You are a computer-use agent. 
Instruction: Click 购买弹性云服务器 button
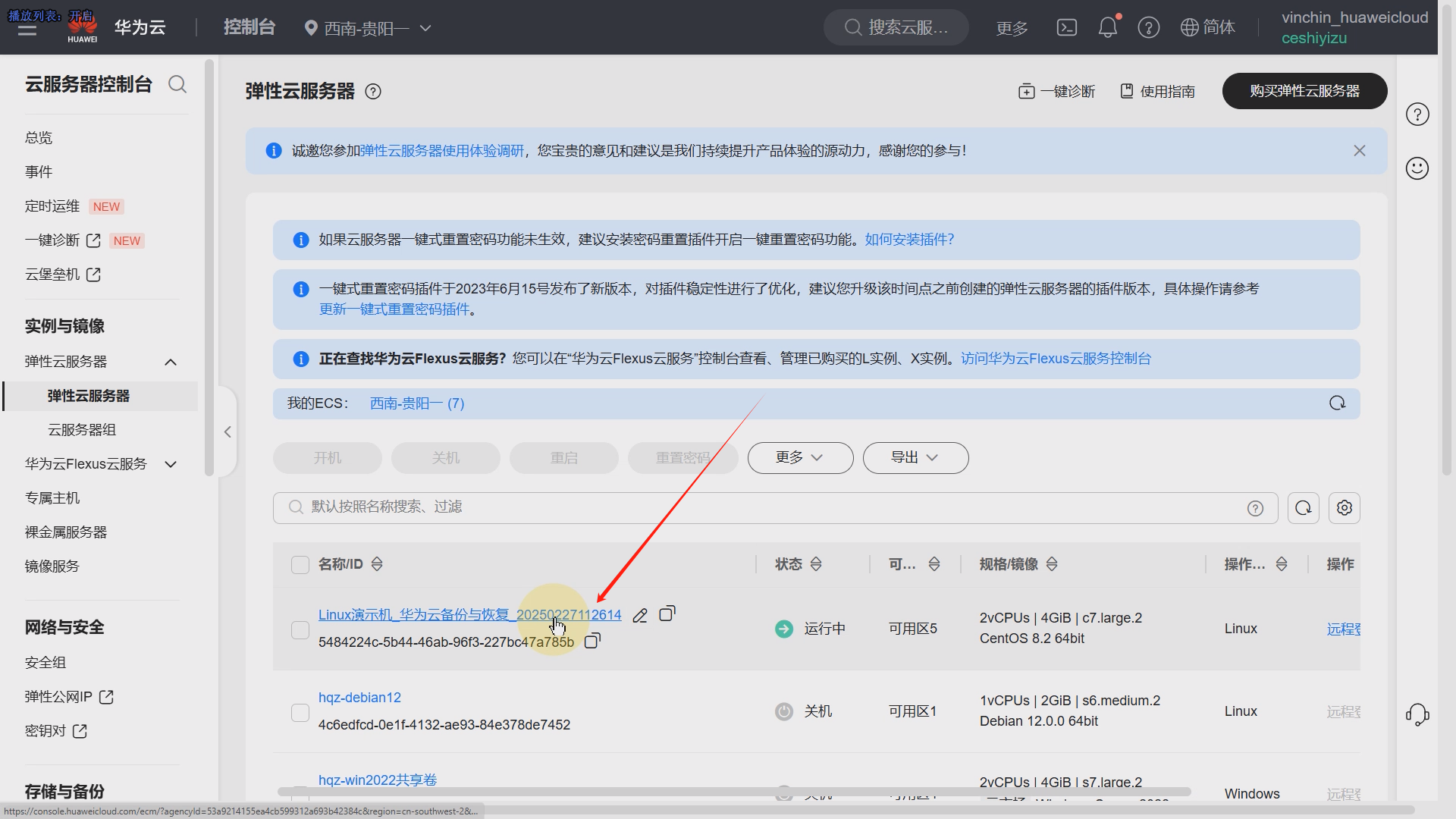pos(1304,91)
